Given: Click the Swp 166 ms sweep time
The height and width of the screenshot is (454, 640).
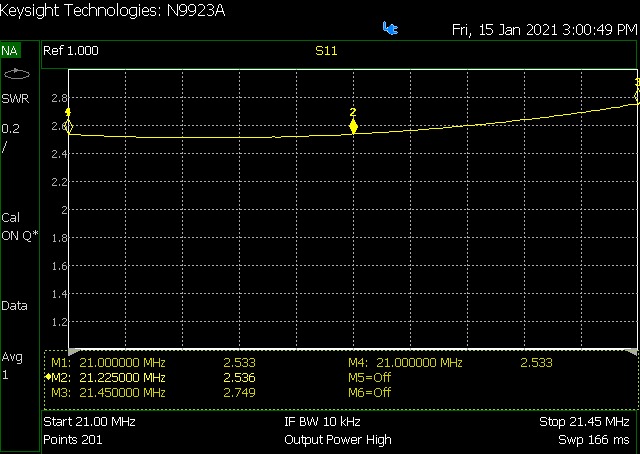Looking at the screenshot, I should click(x=594, y=440).
